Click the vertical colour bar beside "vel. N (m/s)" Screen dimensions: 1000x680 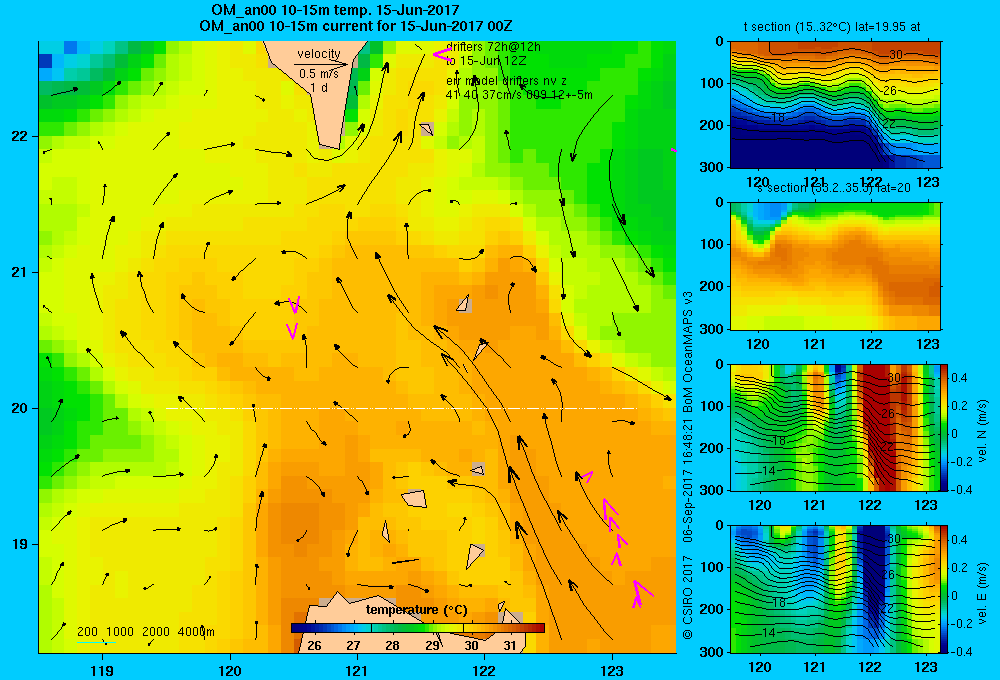(x=944, y=427)
